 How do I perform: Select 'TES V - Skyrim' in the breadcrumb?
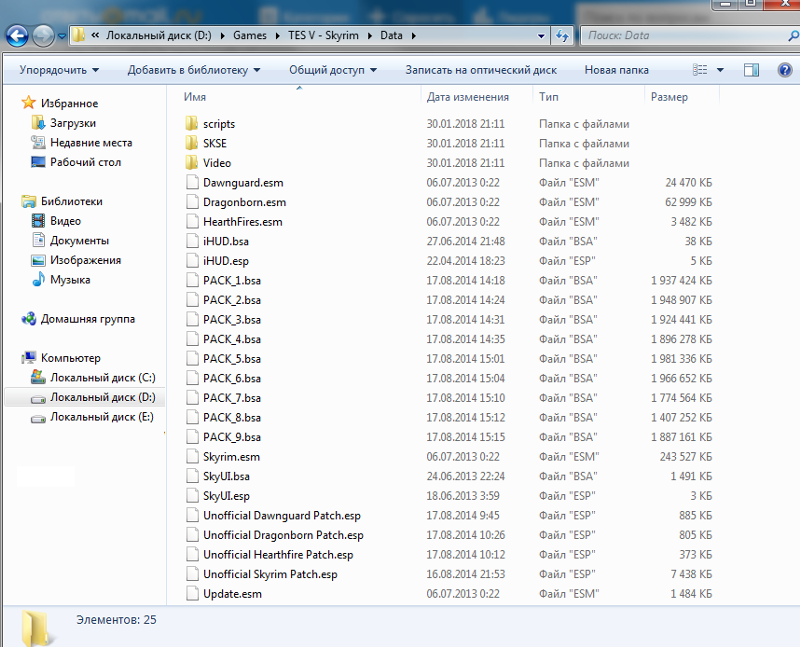[x=323, y=36]
